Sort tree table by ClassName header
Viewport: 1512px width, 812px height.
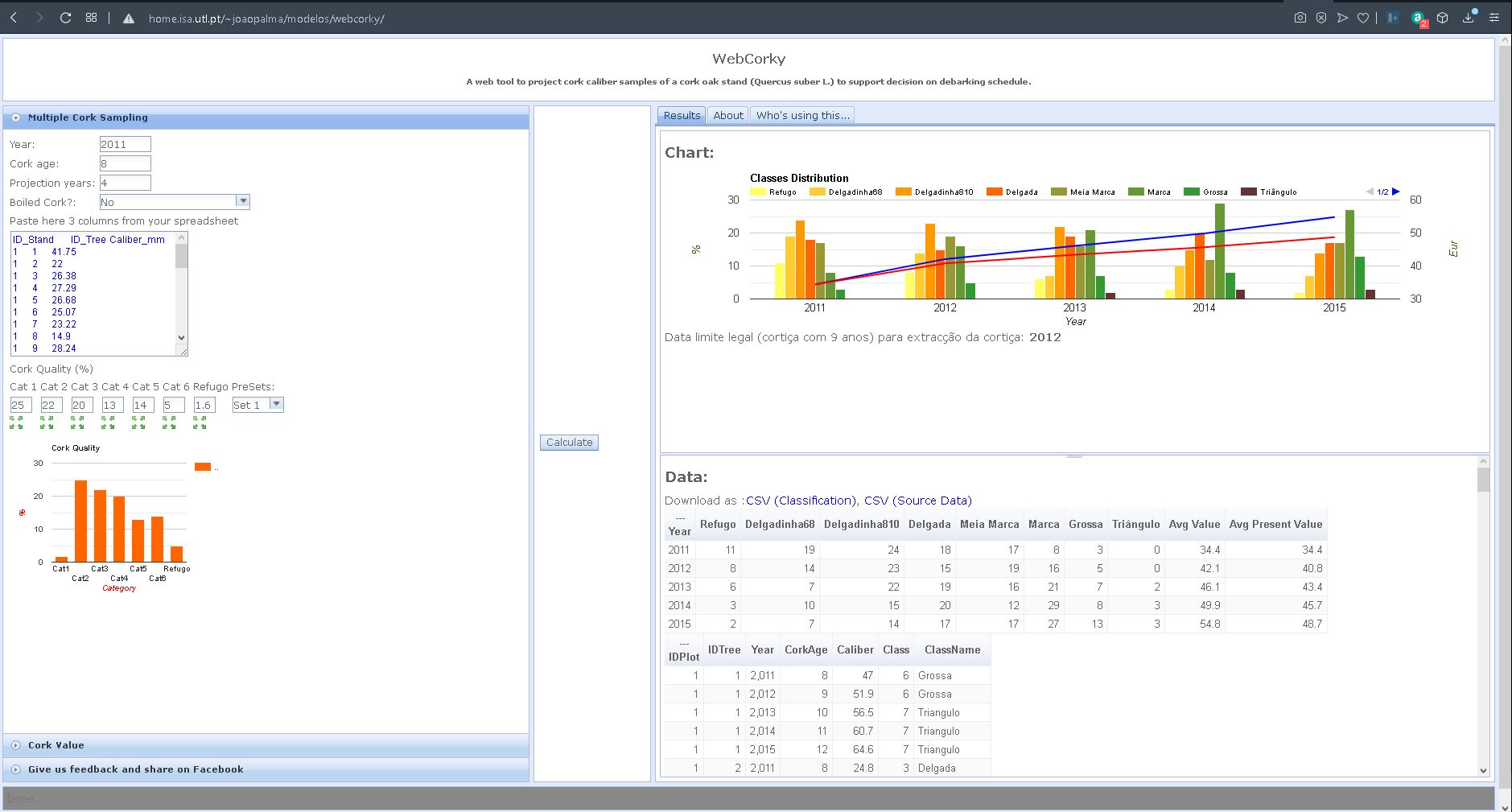click(x=952, y=649)
